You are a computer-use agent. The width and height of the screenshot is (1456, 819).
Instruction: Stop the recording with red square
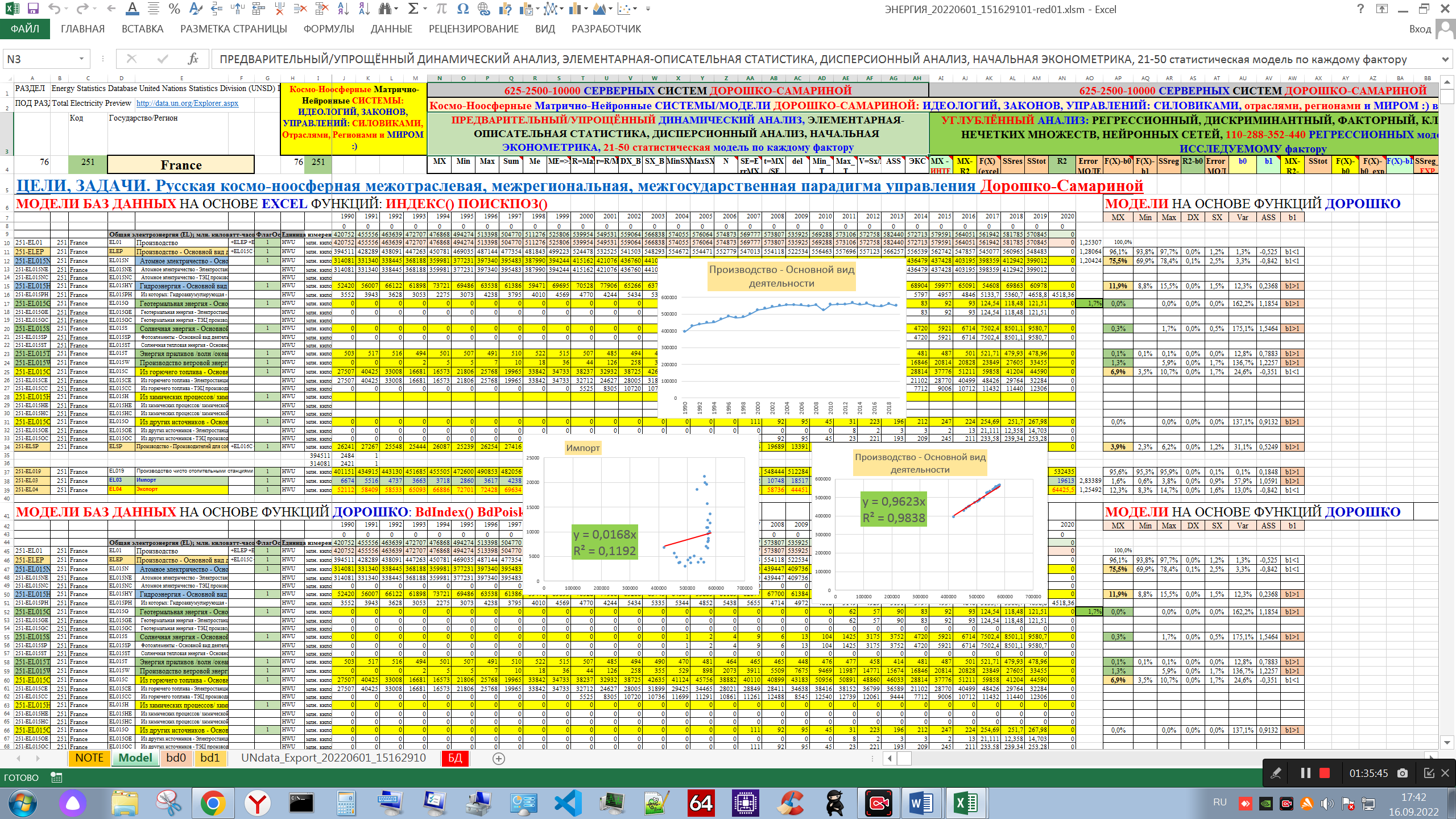1325,773
